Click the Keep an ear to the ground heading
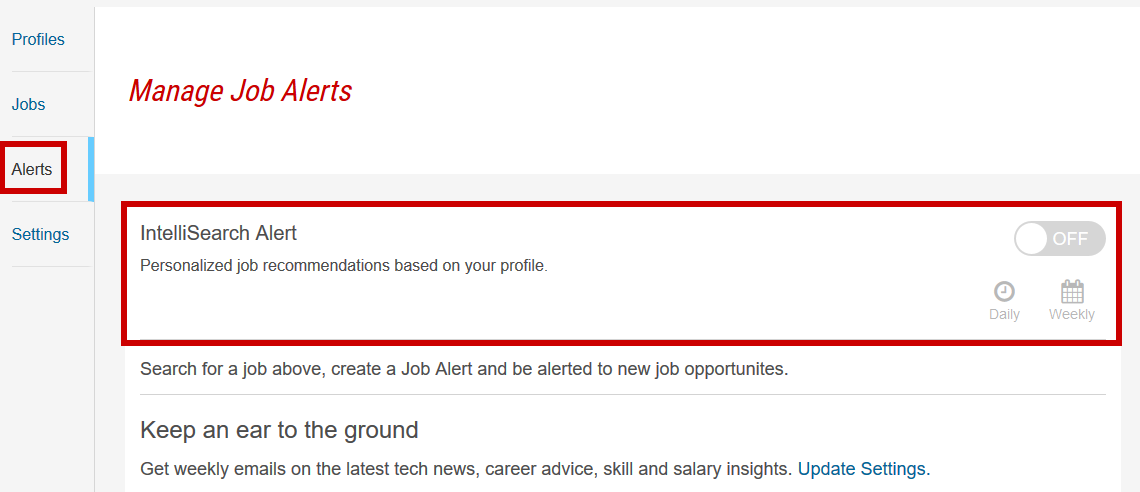Screen dimensions: 1140x492 tap(279, 430)
